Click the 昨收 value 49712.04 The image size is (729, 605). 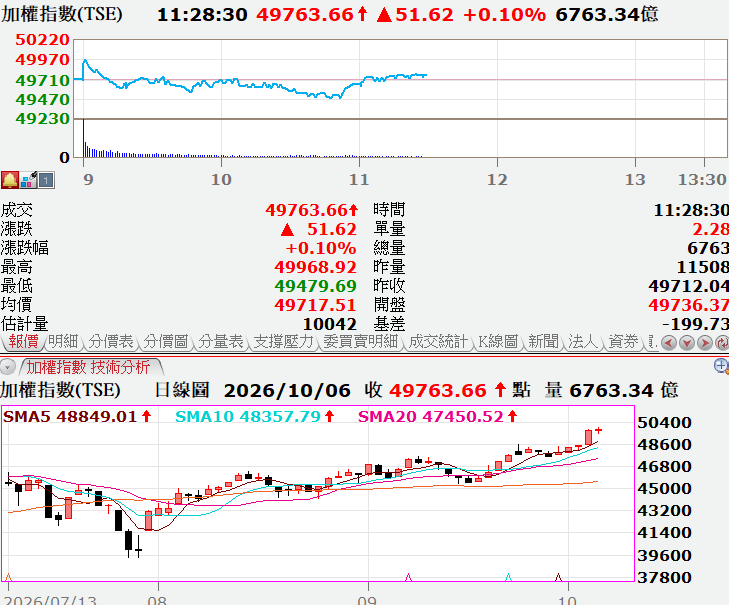click(x=689, y=286)
